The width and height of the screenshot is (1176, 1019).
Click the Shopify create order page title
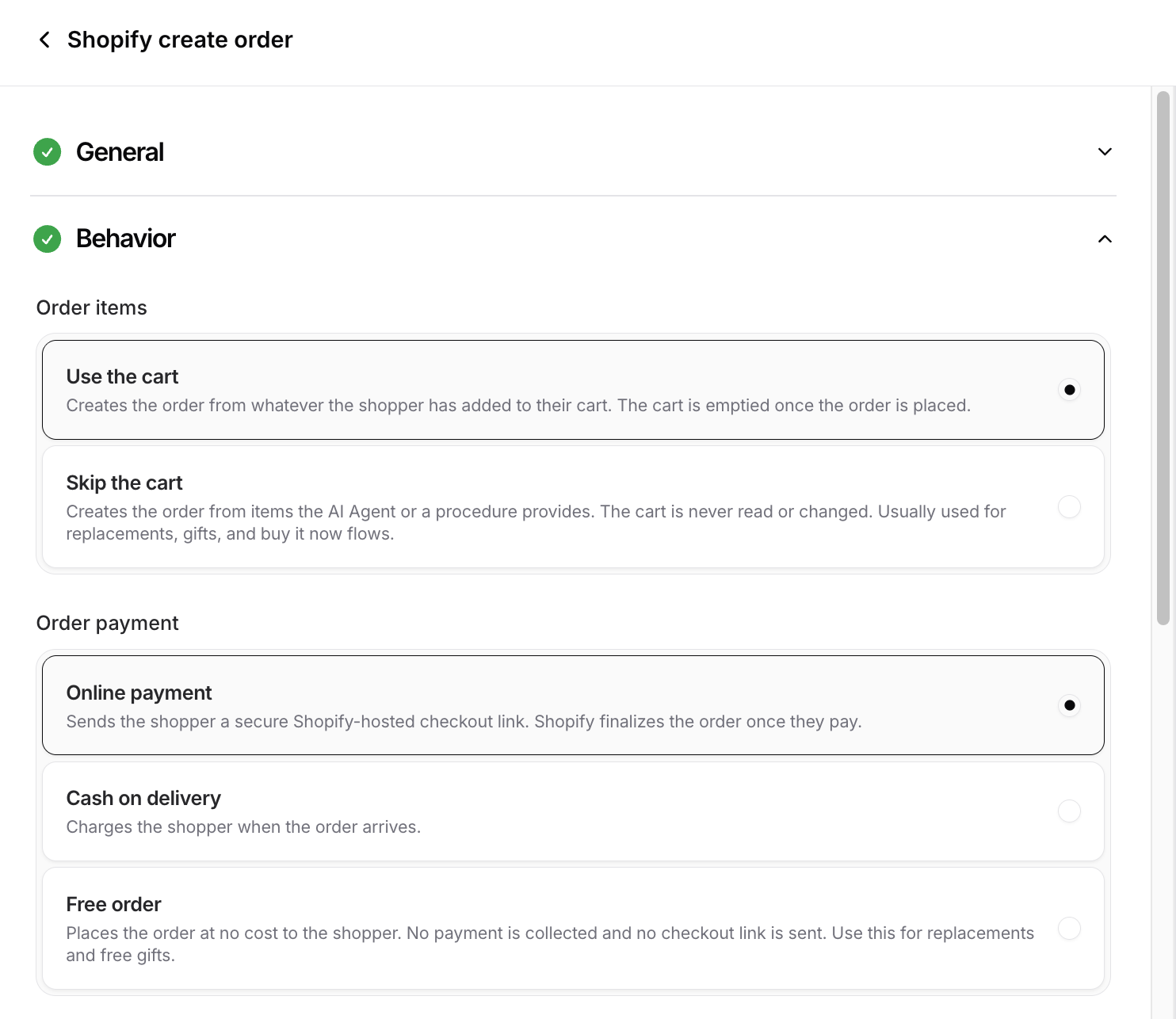tap(180, 40)
